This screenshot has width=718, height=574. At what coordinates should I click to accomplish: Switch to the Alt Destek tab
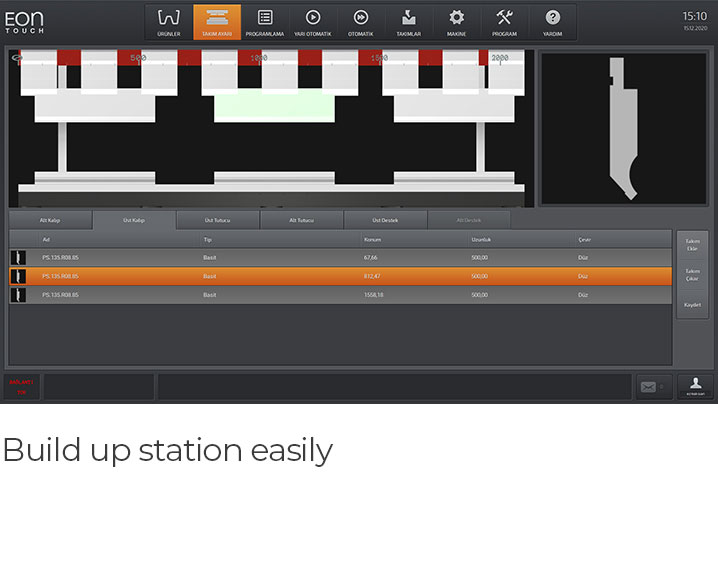(469, 220)
